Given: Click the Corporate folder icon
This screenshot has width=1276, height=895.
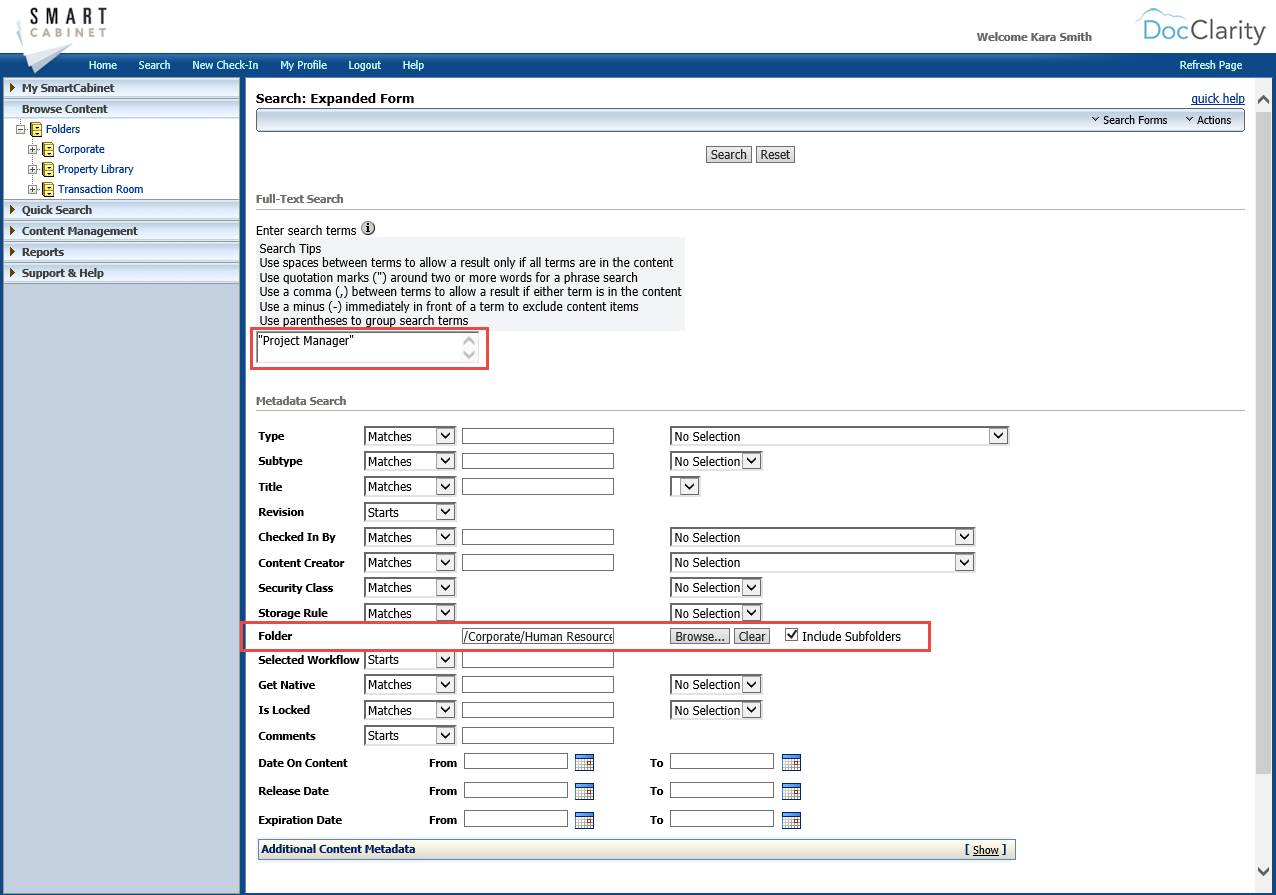Looking at the screenshot, I should coord(46,148).
